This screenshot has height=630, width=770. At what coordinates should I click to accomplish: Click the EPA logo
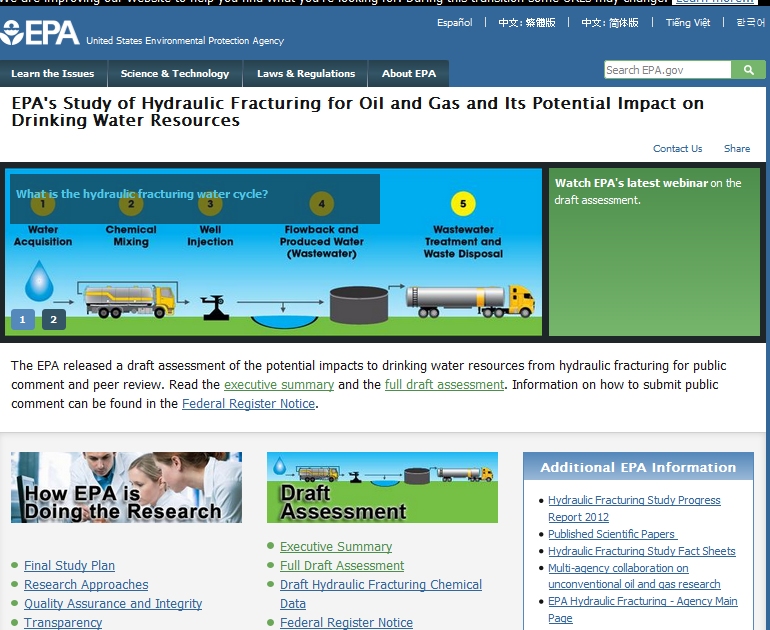39,33
